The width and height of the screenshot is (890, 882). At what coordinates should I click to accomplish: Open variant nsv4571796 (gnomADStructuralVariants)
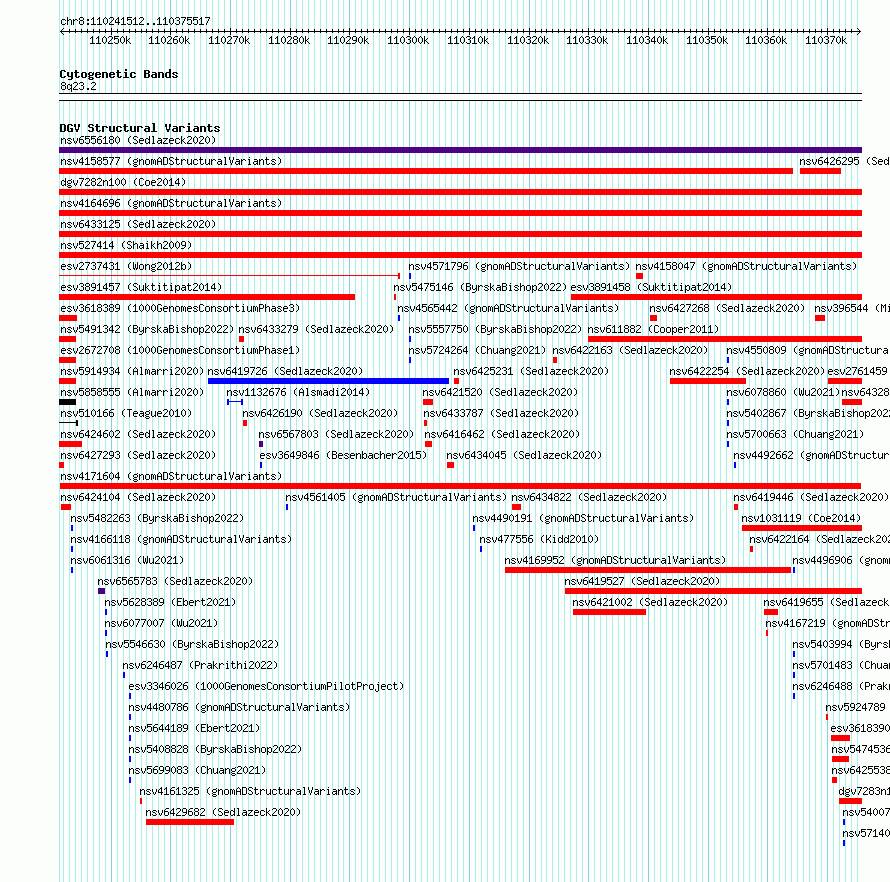coord(519,266)
